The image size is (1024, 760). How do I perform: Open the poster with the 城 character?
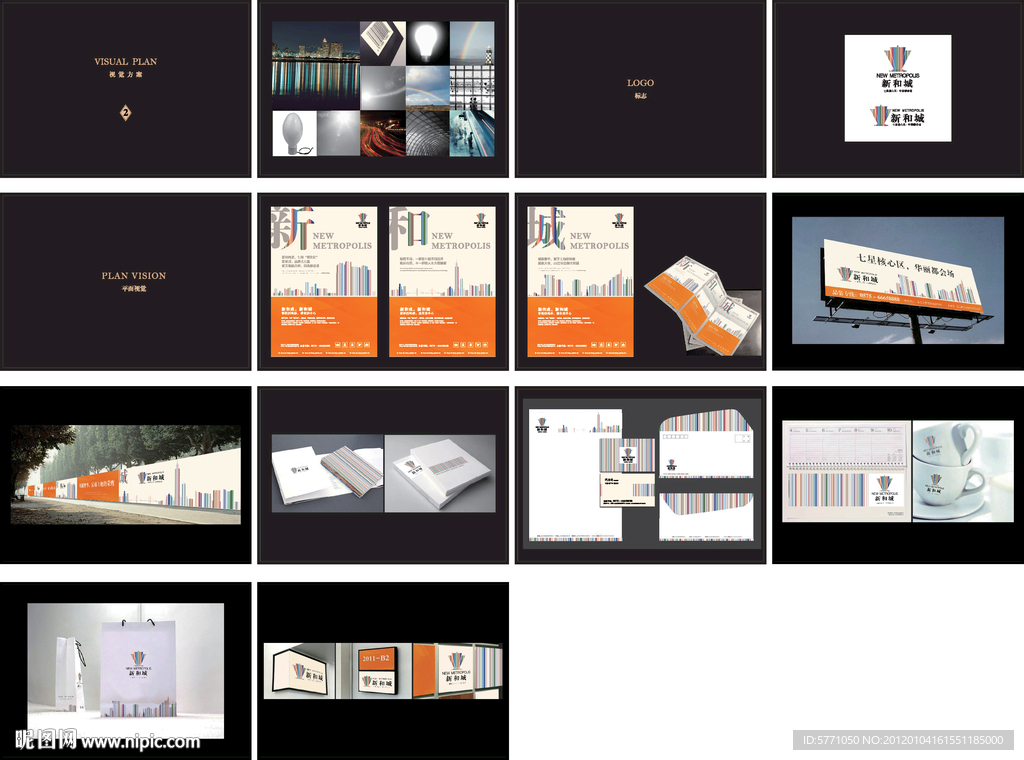pyautogui.click(x=581, y=281)
